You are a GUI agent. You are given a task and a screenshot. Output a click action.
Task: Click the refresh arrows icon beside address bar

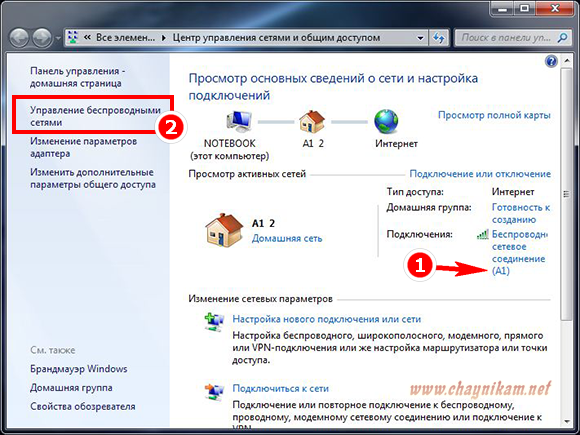(439, 38)
